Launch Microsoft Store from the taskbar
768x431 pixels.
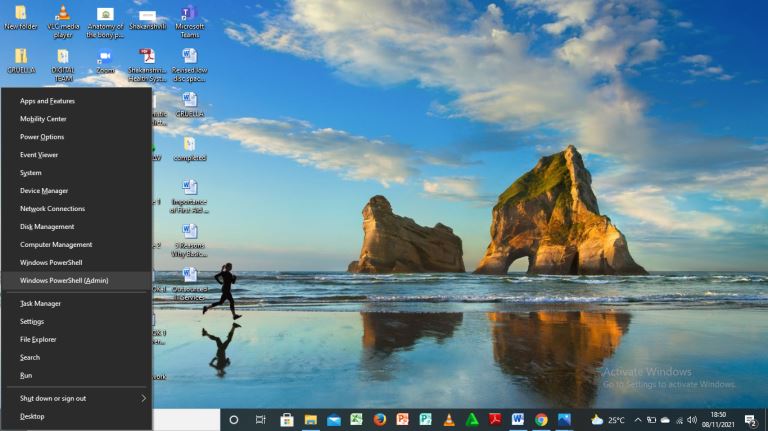pyautogui.click(x=287, y=420)
